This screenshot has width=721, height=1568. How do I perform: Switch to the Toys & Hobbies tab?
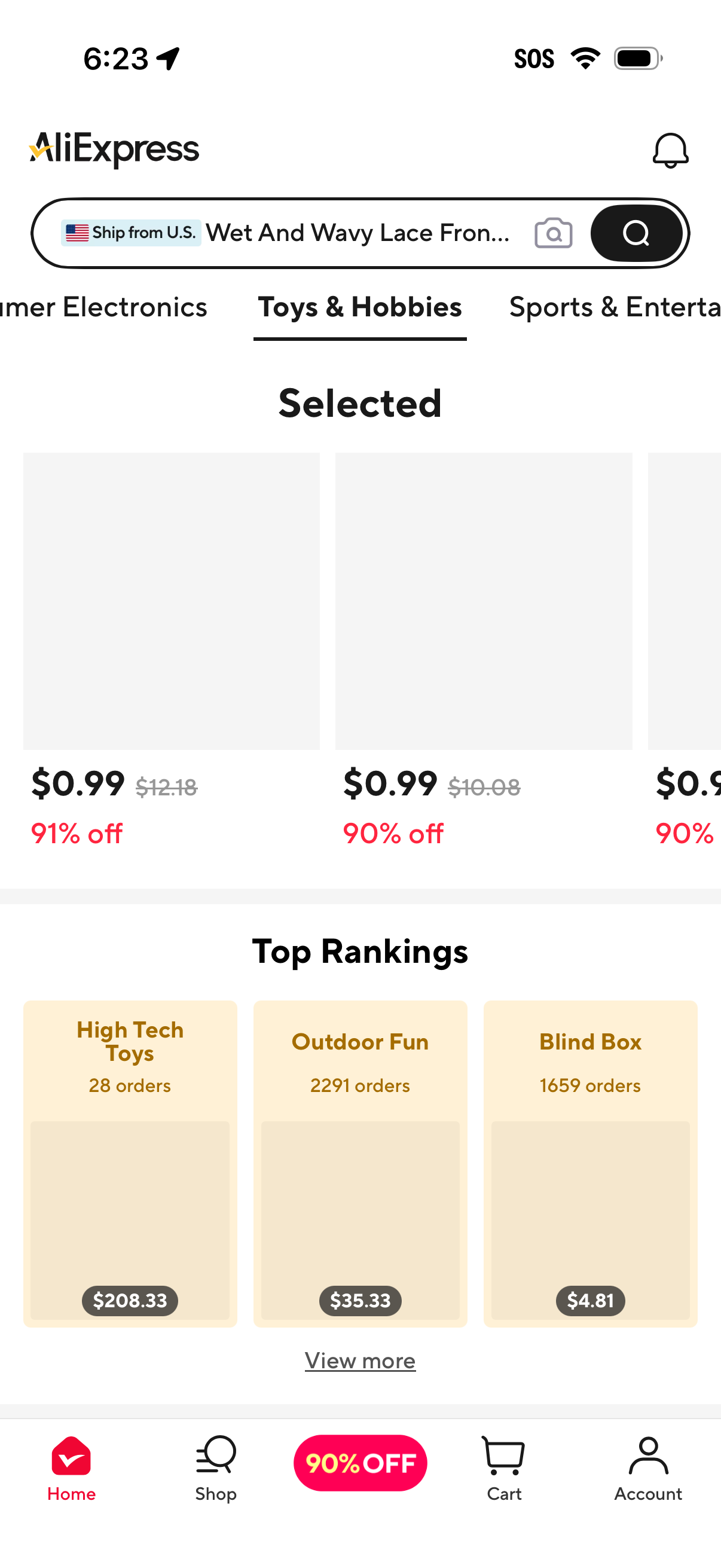[x=359, y=307]
